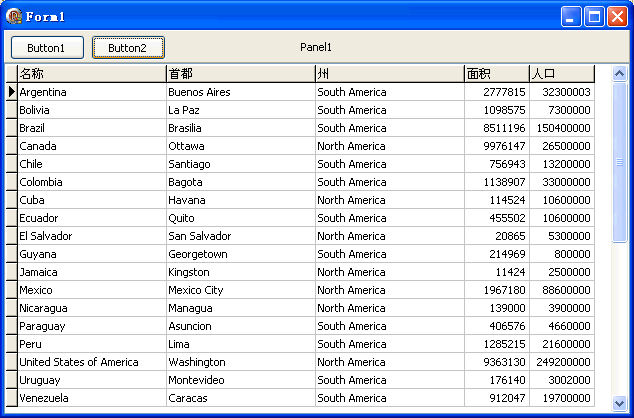Click the Mexico City capital cell
Viewport: 634px width, 418px height.
click(x=241, y=290)
